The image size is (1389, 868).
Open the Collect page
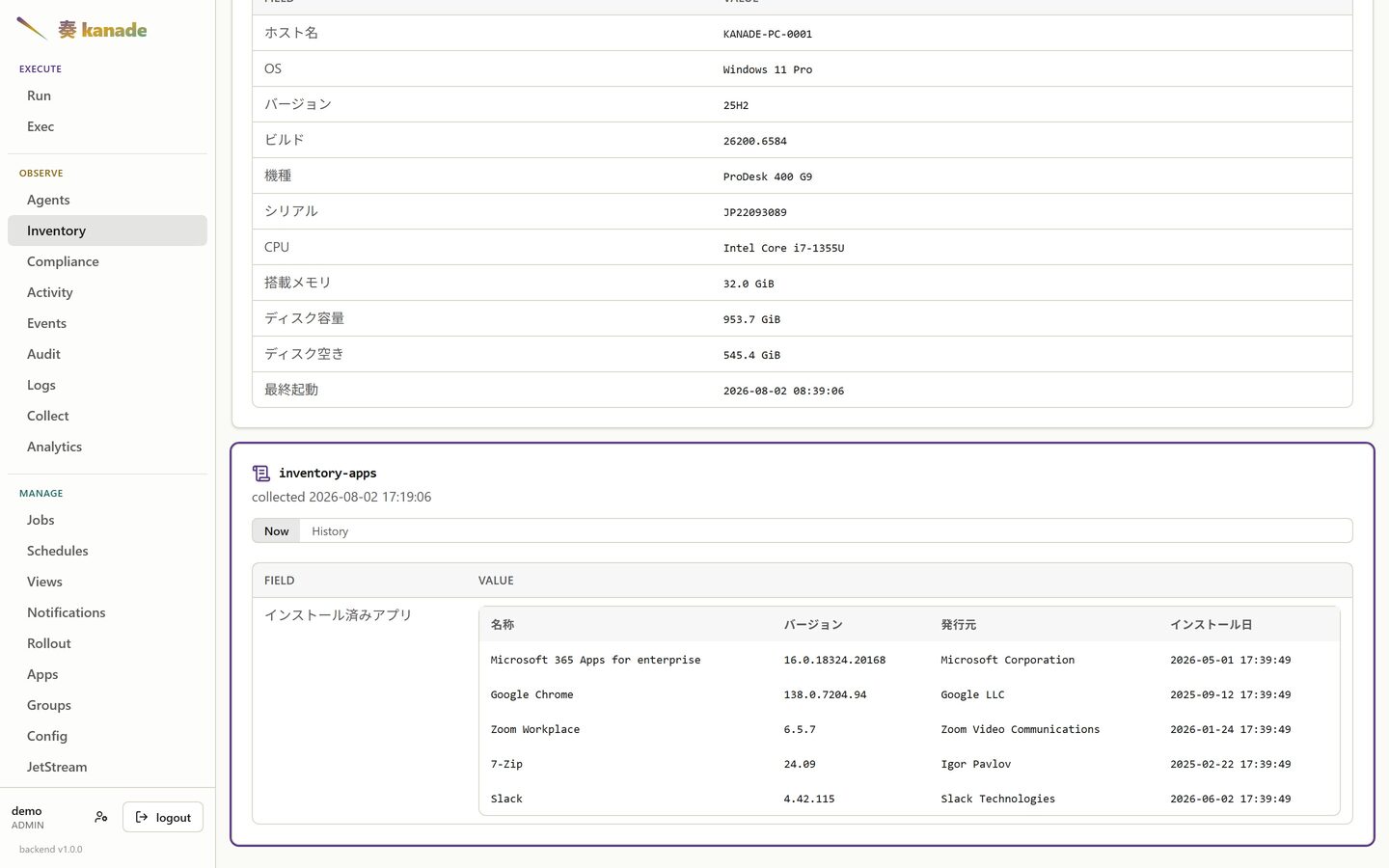(107, 416)
